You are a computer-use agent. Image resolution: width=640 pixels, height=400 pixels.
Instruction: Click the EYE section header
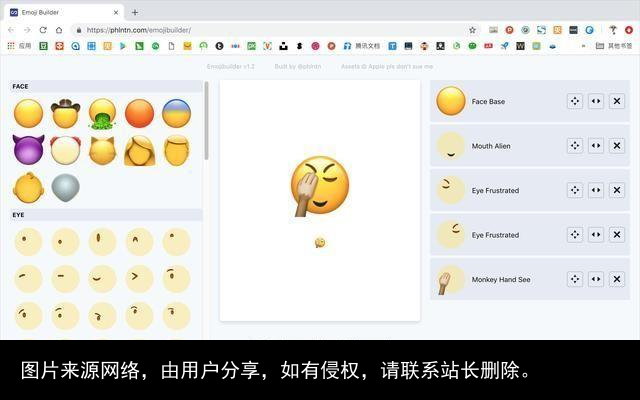[105, 215]
